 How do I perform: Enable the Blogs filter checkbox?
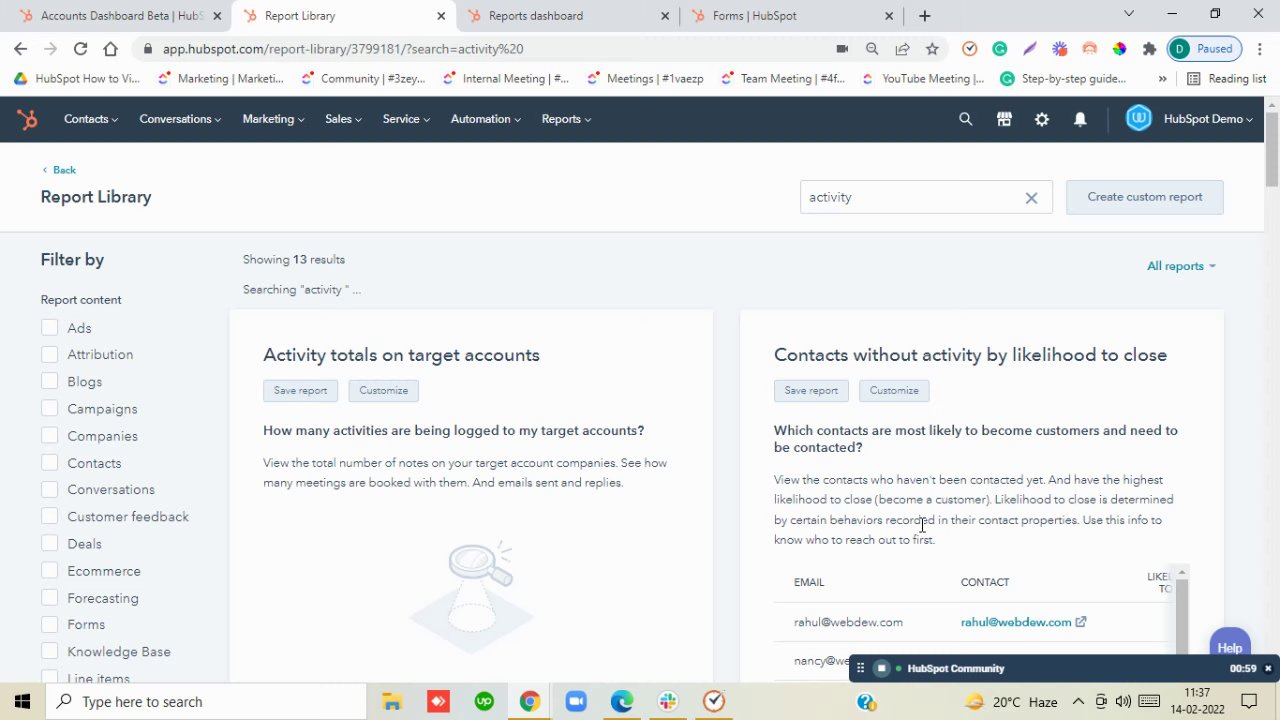tap(50, 381)
